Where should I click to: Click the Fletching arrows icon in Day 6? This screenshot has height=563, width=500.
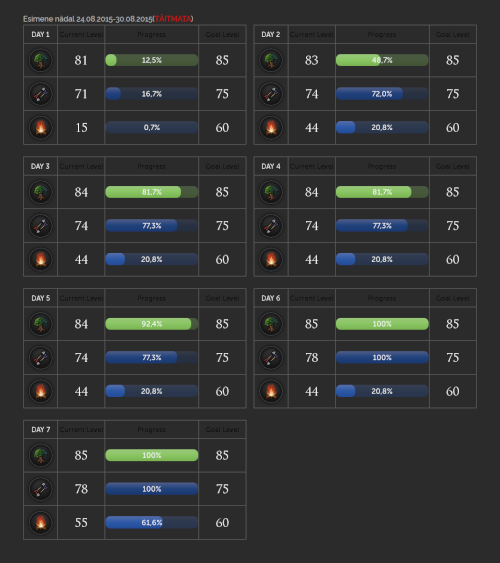pos(271,358)
